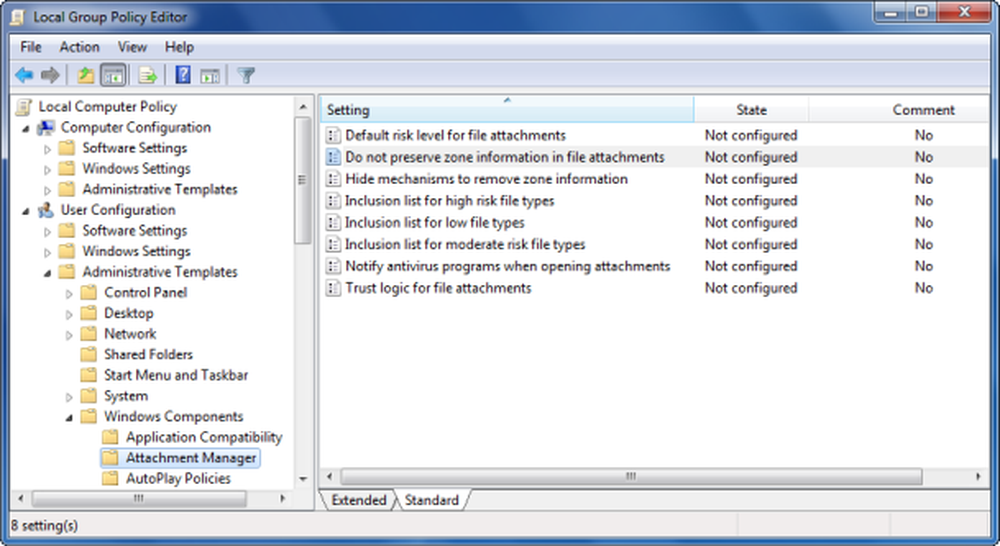Open the Action menu
The width and height of the screenshot is (1000, 546).
[79, 47]
